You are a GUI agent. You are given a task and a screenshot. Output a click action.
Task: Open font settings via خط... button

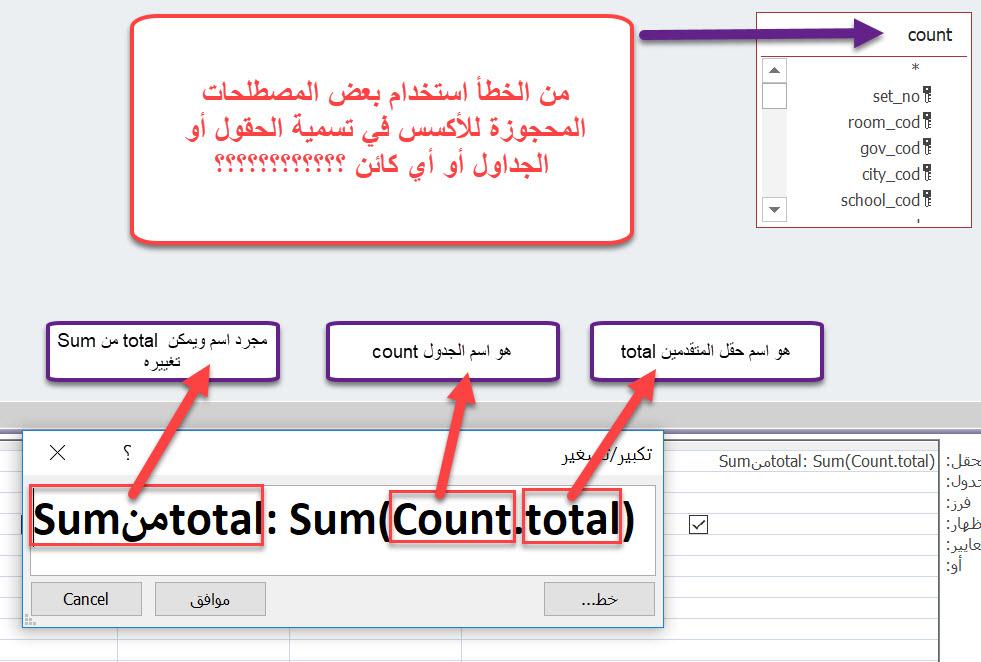tap(599, 599)
